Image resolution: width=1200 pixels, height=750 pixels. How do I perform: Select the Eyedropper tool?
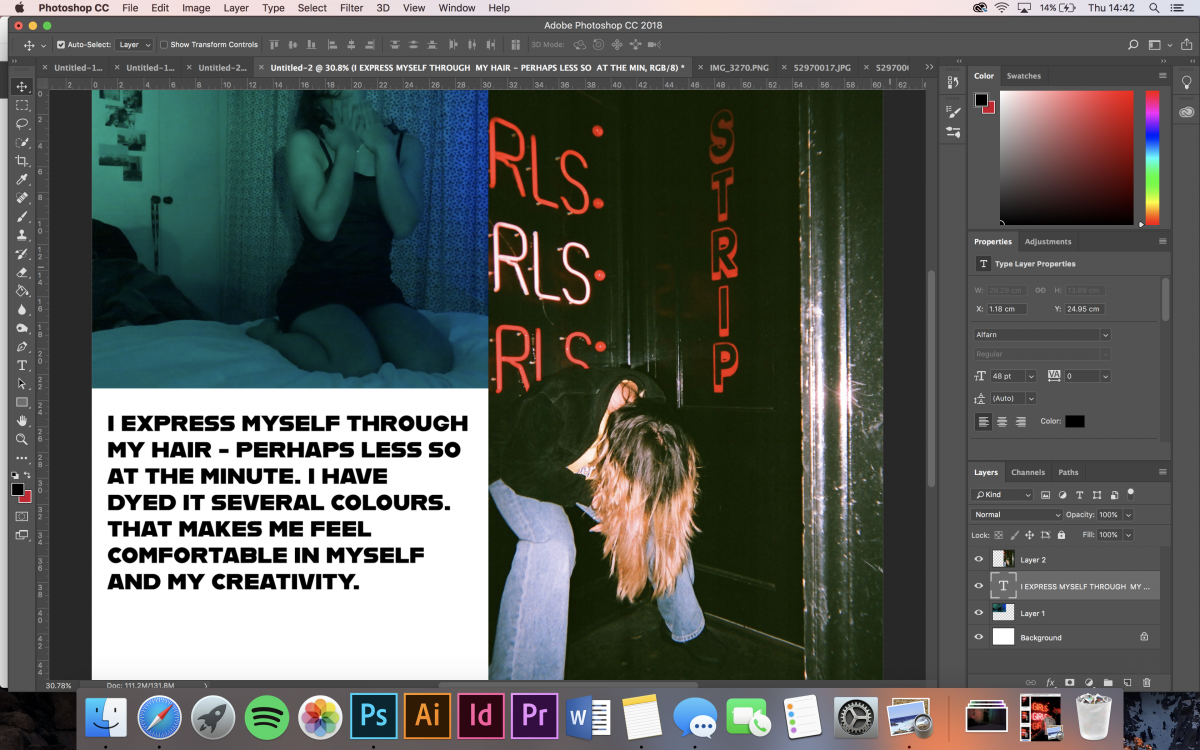(22, 180)
